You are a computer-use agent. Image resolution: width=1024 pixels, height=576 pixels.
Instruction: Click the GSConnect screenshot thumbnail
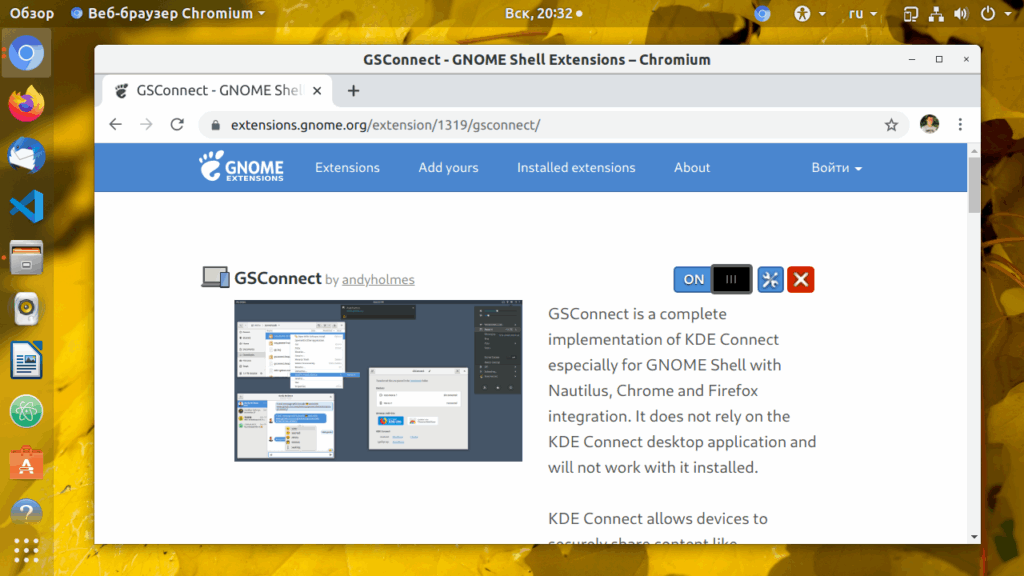tap(378, 381)
